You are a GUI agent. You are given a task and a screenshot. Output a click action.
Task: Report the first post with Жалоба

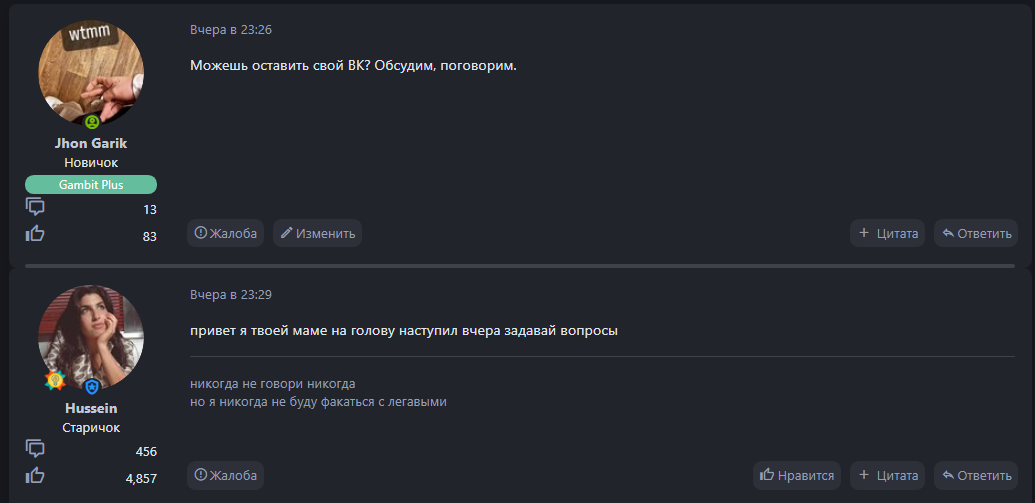225,233
